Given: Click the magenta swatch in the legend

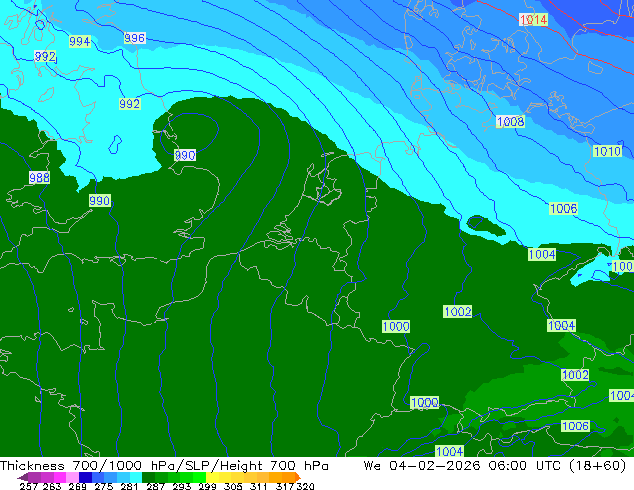Looking at the screenshot, I should (60, 477).
